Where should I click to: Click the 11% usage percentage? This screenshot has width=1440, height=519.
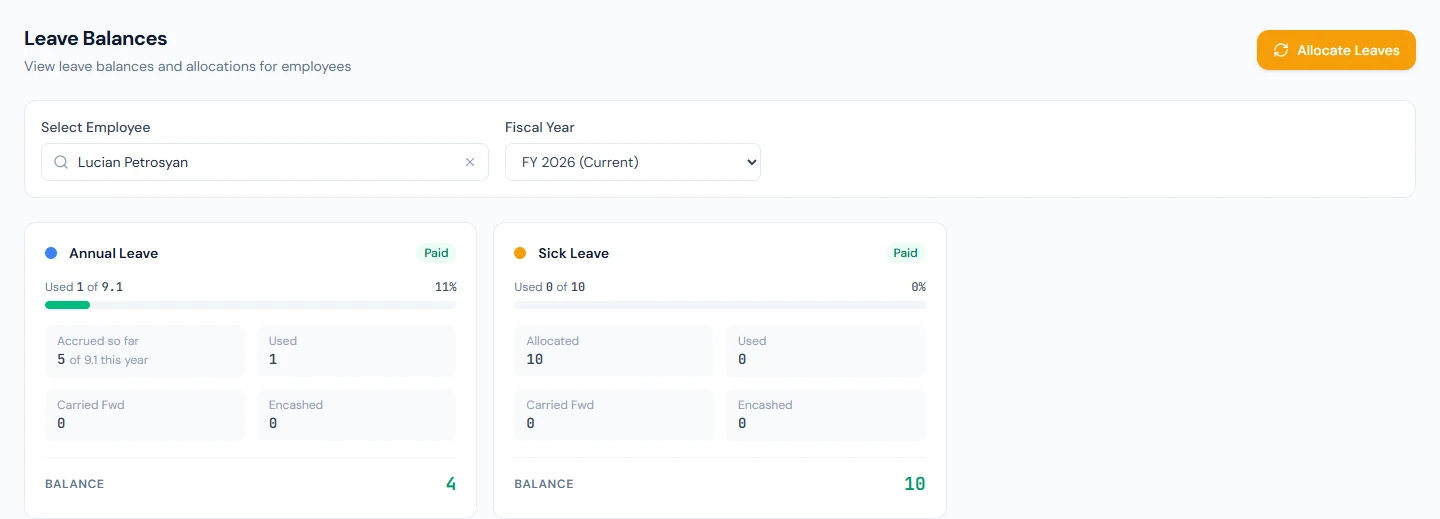[446, 287]
